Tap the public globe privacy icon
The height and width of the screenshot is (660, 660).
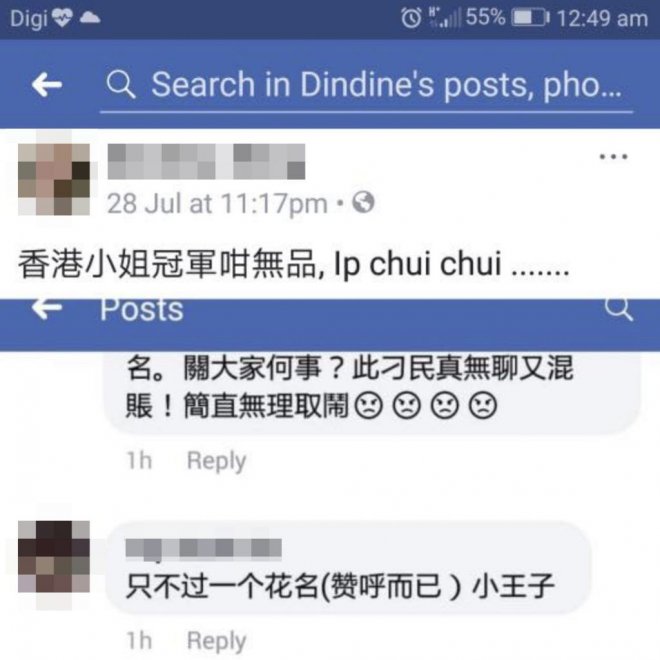click(363, 202)
